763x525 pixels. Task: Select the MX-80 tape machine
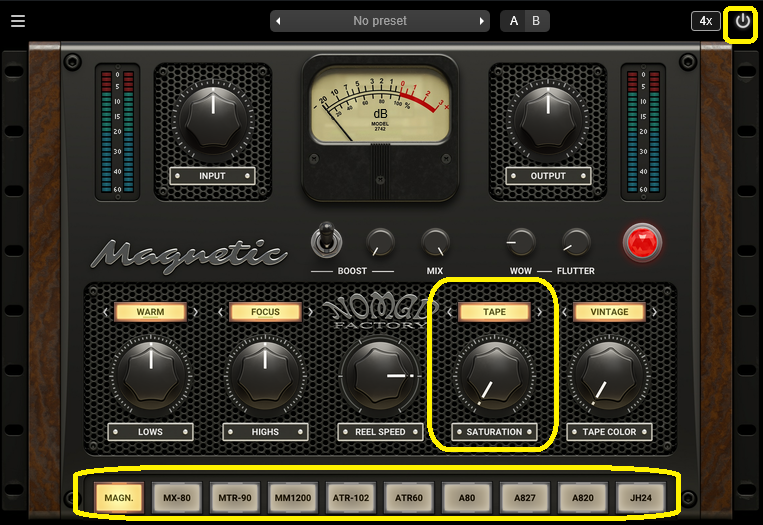(x=177, y=498)
